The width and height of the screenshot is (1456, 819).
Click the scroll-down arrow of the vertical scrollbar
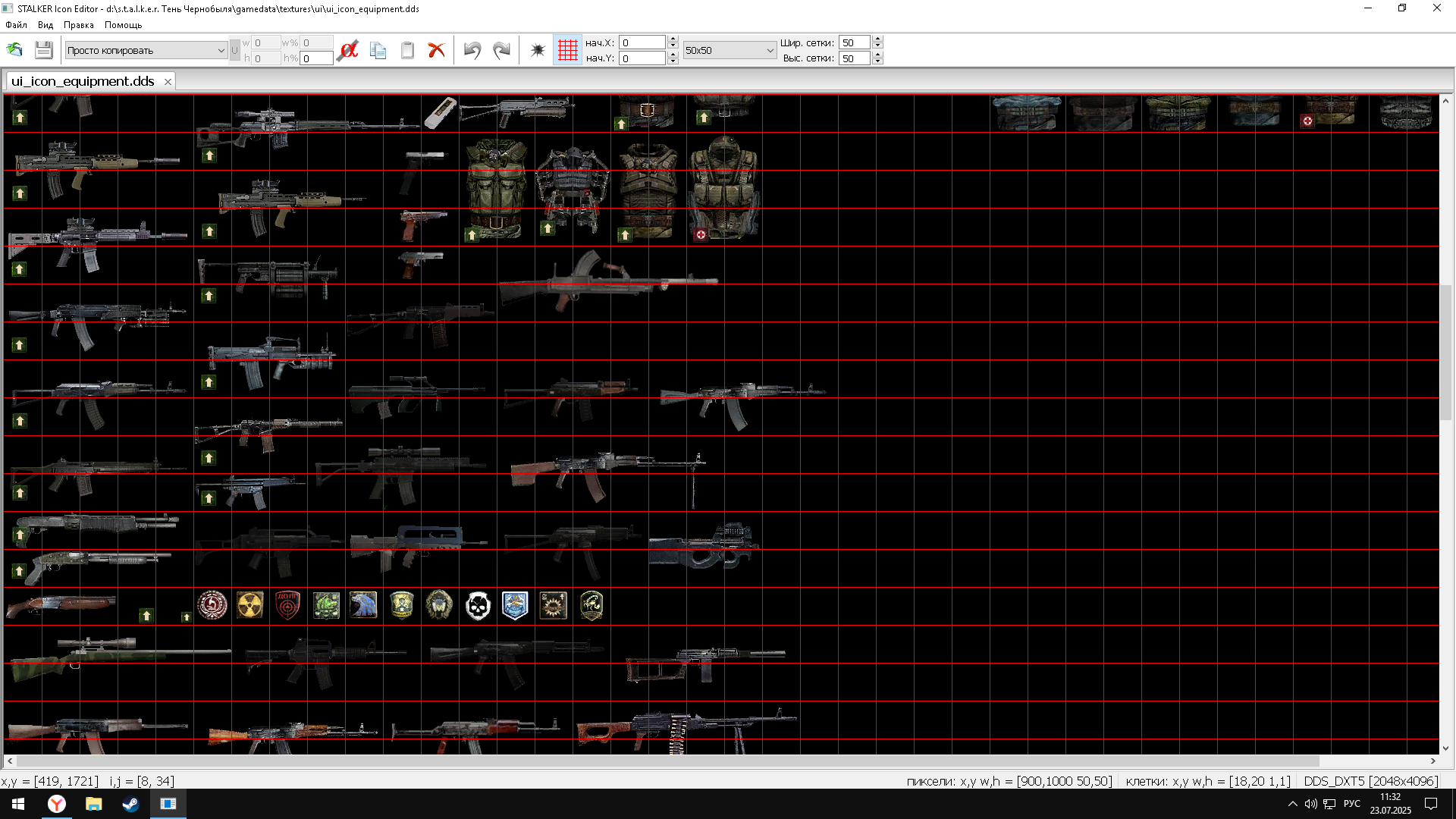tap(1445, 748)
